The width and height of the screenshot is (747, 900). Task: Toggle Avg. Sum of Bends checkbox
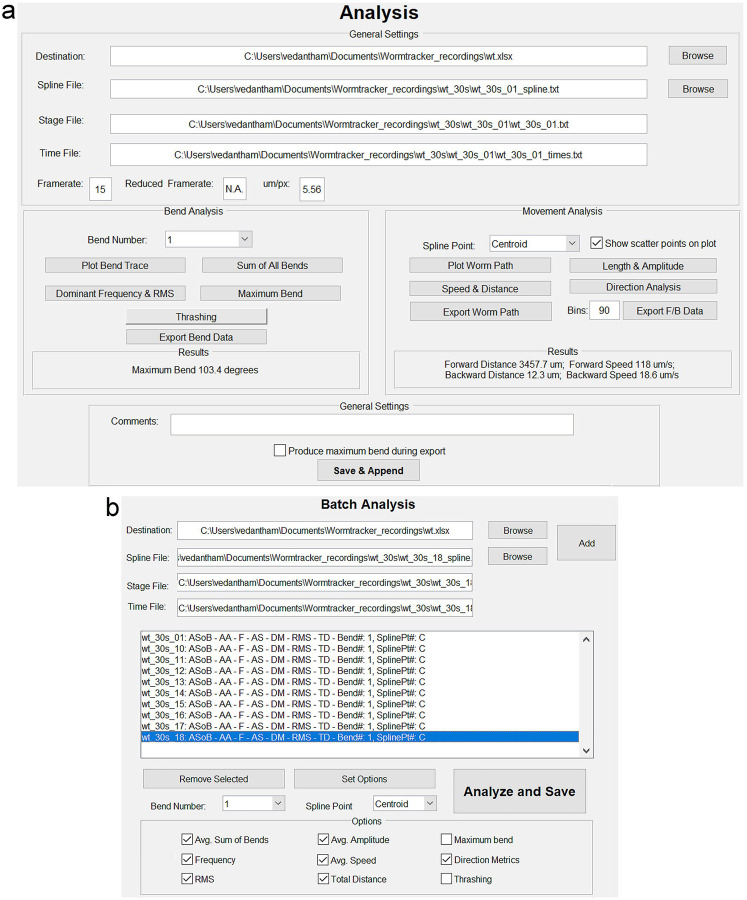[x=187, y=839]
